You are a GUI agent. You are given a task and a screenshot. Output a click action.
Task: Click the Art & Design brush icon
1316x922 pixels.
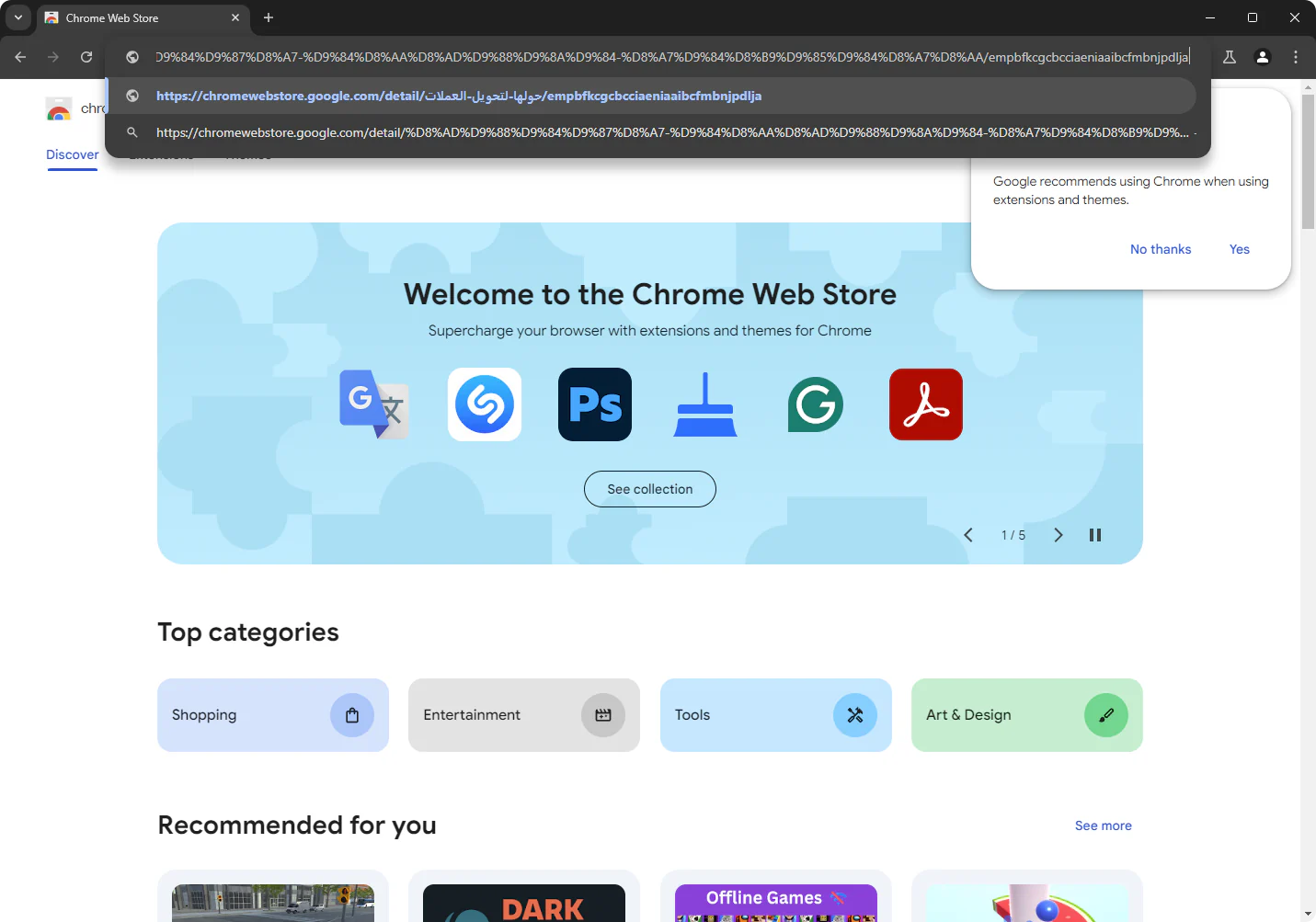(1106, 715)
